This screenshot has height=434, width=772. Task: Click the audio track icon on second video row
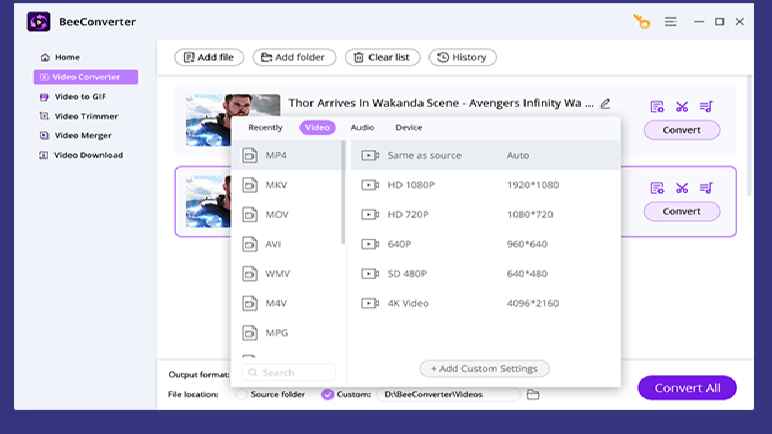(x=706, y=188)
